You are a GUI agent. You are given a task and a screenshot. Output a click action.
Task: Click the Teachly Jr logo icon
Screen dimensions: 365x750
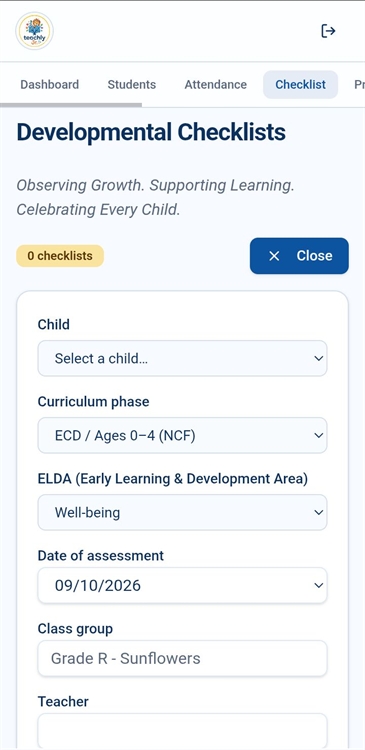[34, 31]
